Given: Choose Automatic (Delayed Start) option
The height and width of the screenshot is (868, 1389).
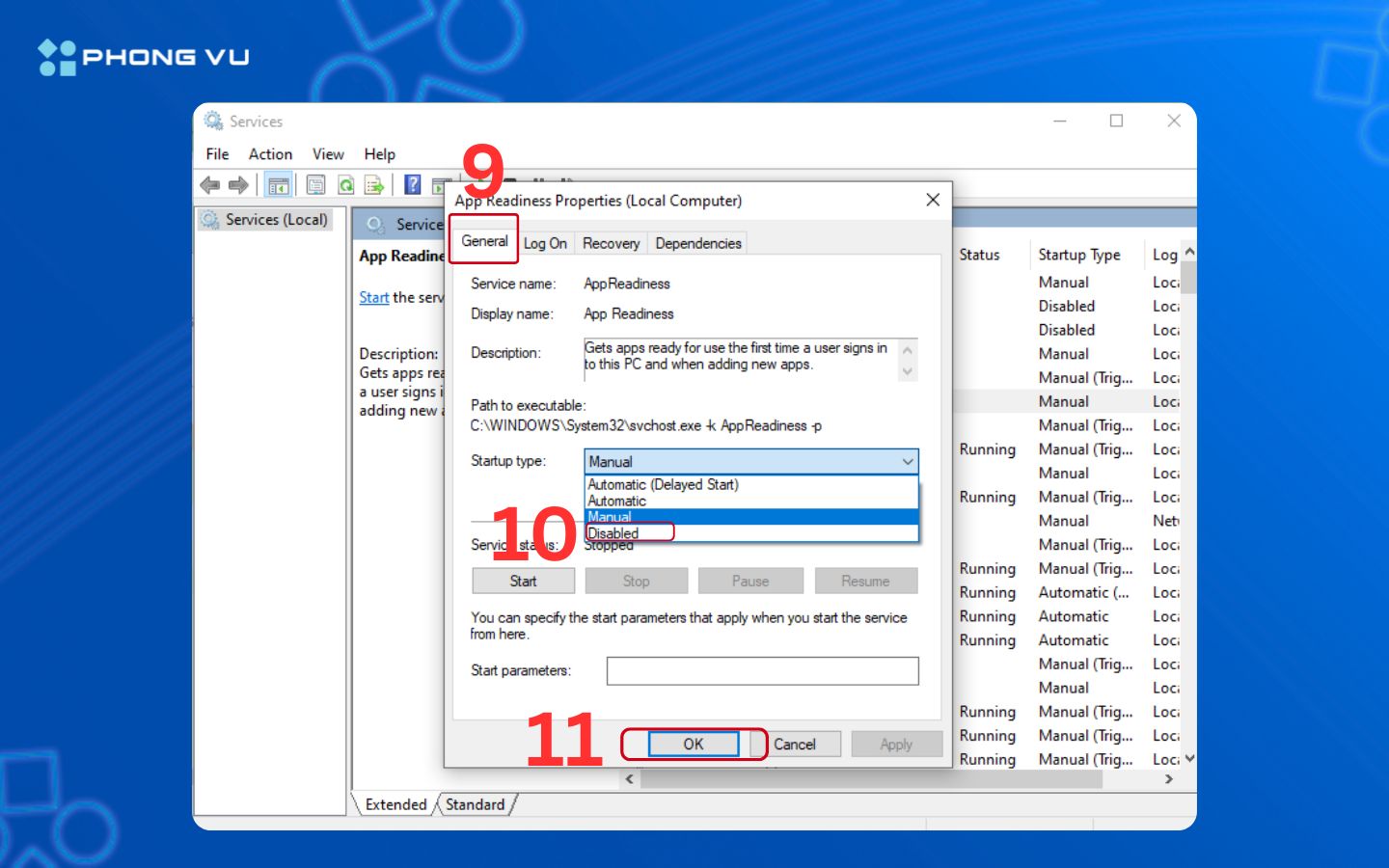Looking at the screenshot, I should (x=663, y=485).
